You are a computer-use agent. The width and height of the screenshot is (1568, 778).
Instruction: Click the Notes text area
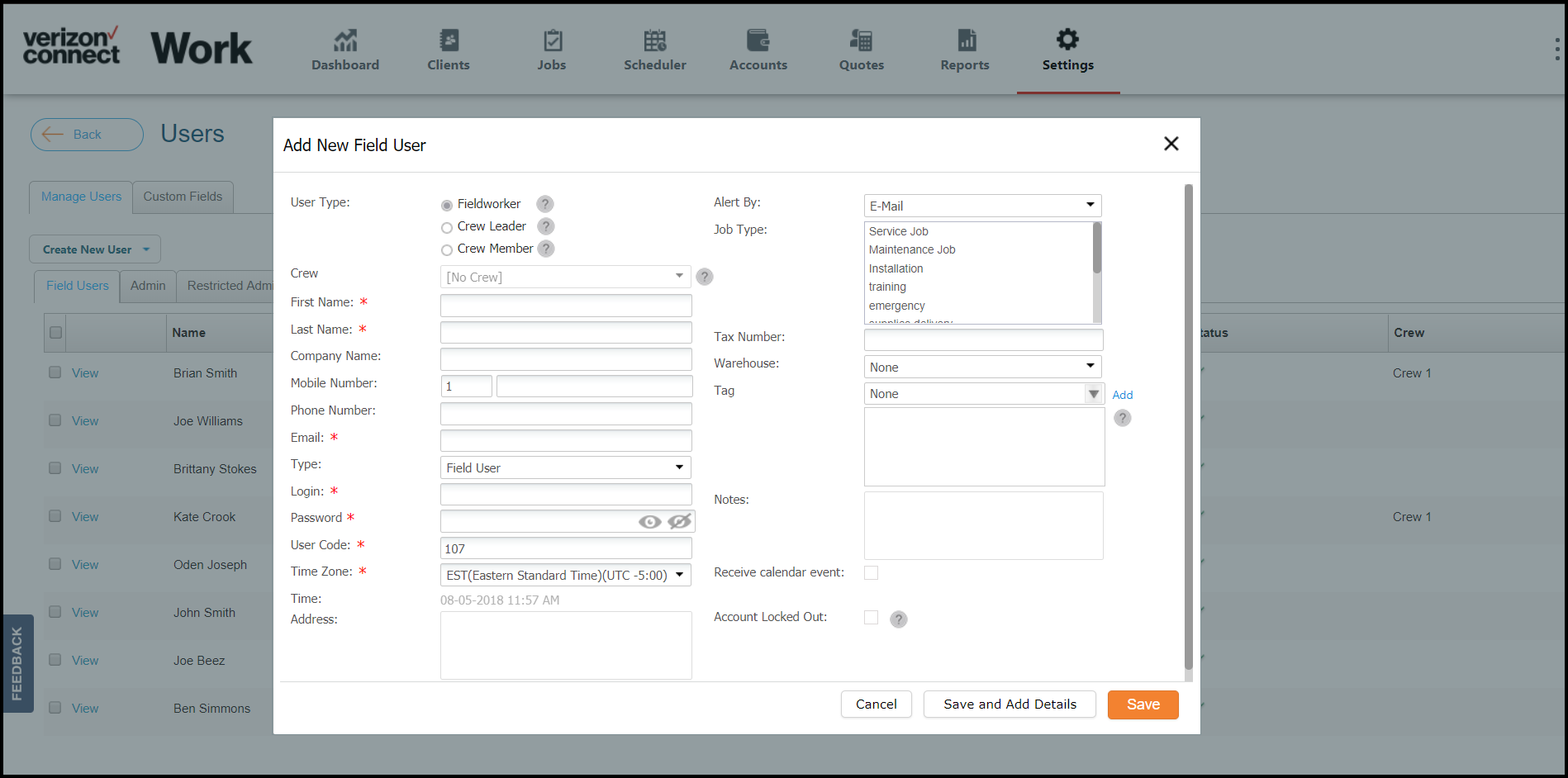click(x=983, y=526)
